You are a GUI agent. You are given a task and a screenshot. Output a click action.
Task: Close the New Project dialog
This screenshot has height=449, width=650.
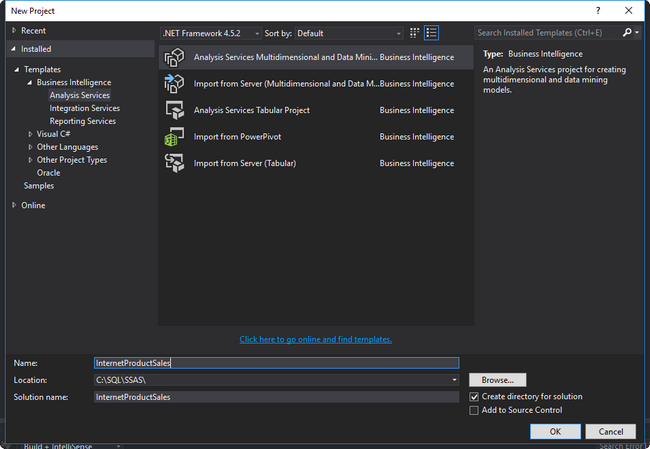tap(628, 11)
